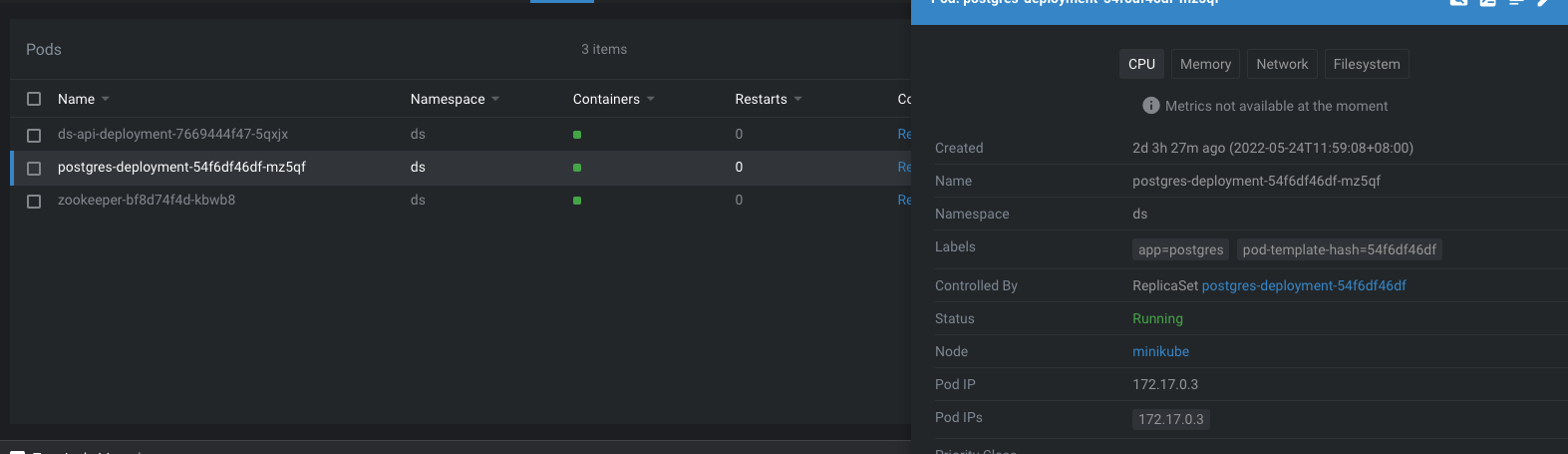The image size is (1568, 454).
Task: Click the info icon beside Metrics not available
Action: click(1151, 106)
